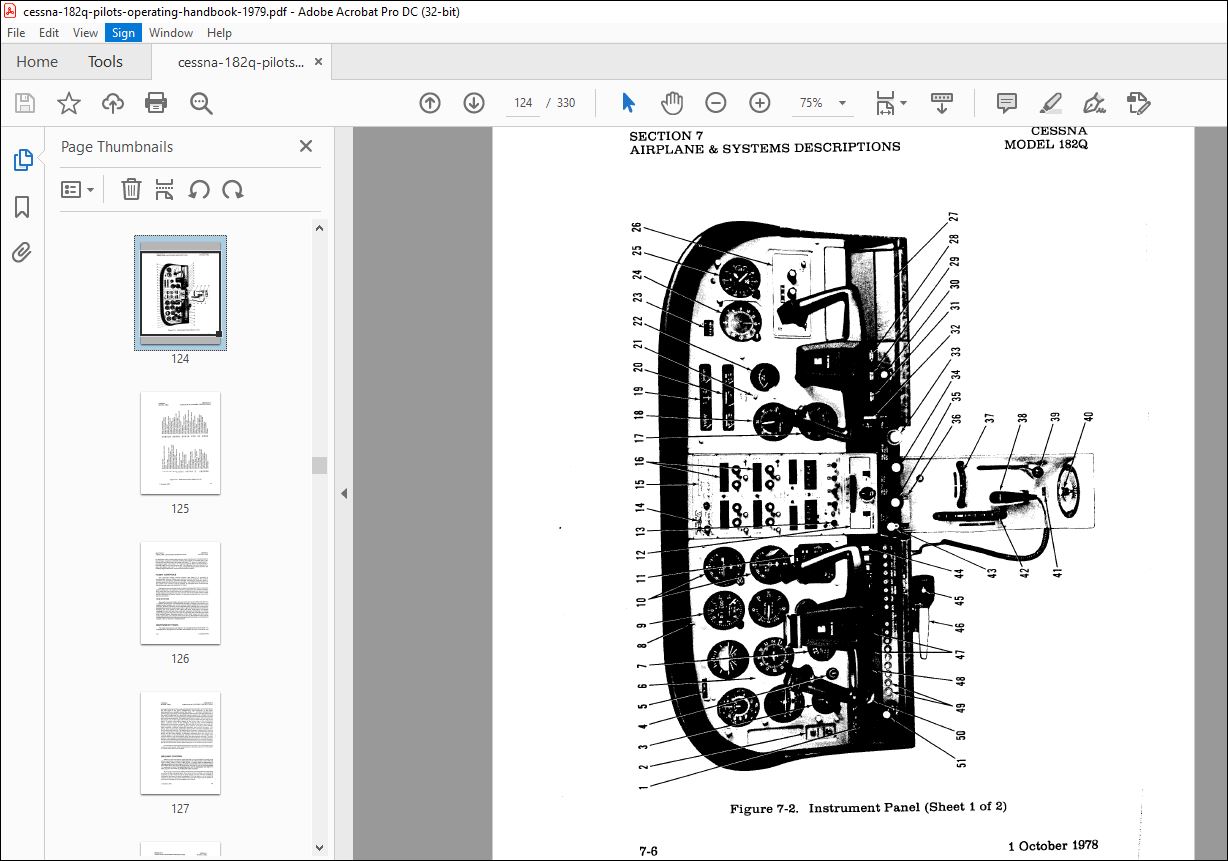Activate the hand pan tool
This screenshot has height=861, width=1228.
click(672, 103)
